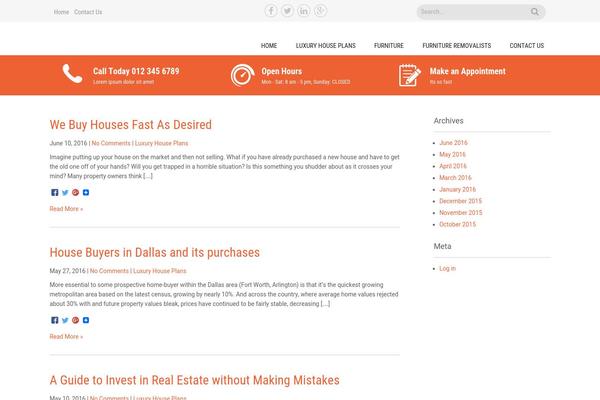Click the search magnifier icon

pyautogui.click(x=535, y=12)
